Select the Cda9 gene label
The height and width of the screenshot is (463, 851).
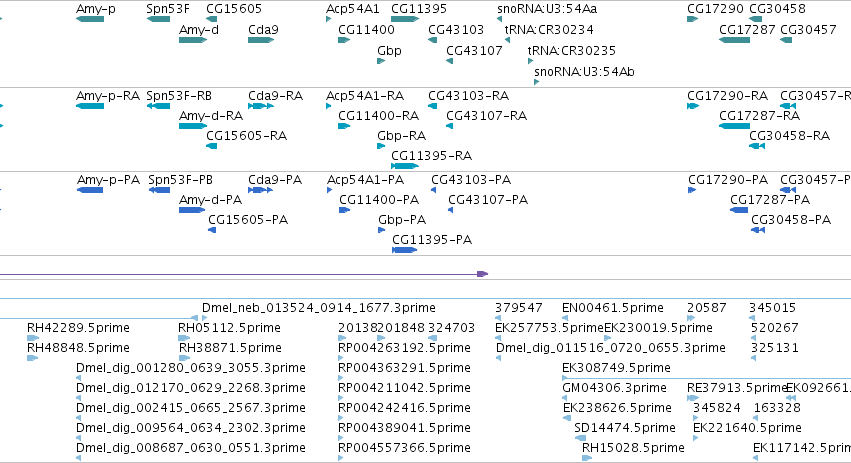click(263, 30)
